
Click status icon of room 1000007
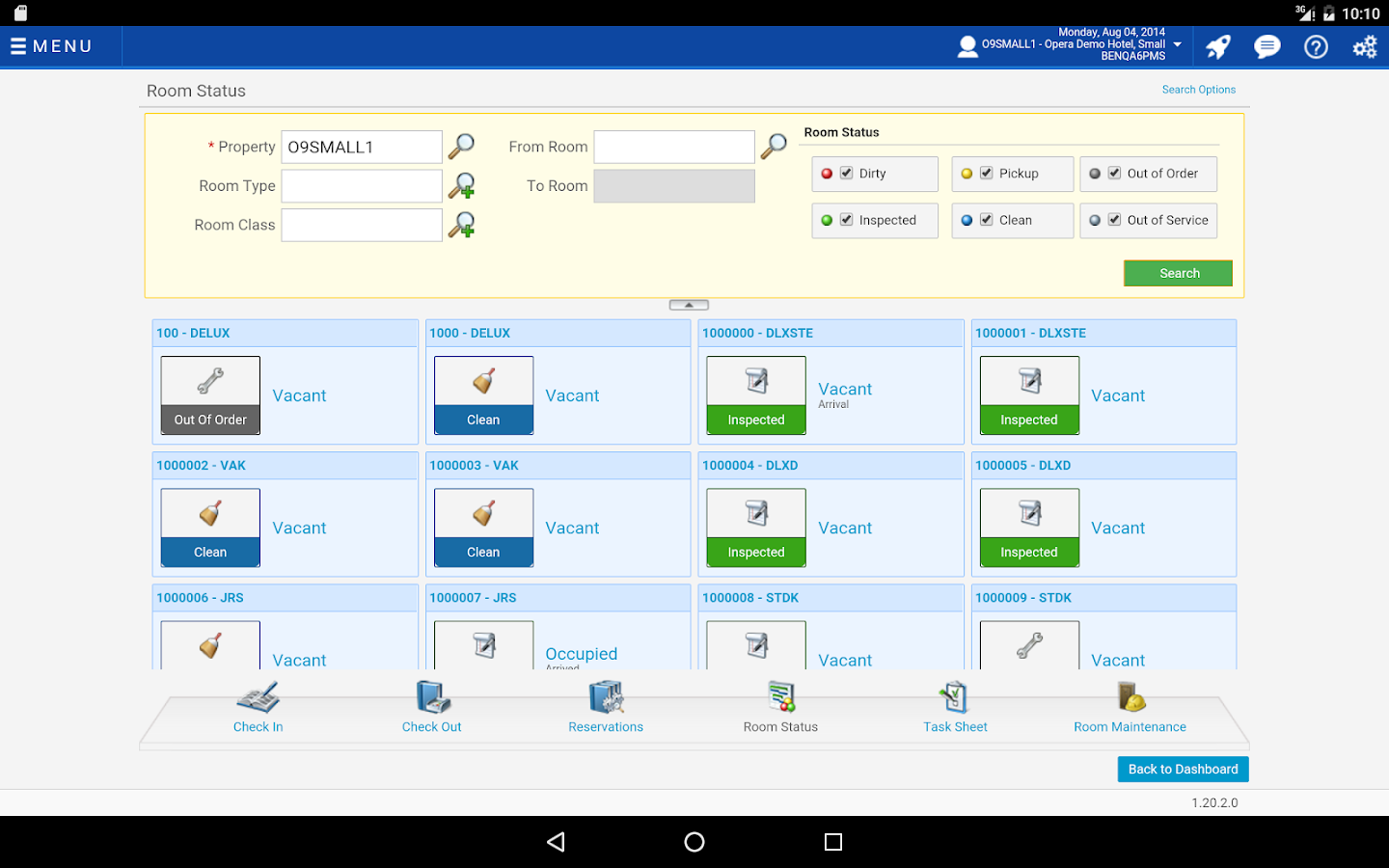coord(483,645)
